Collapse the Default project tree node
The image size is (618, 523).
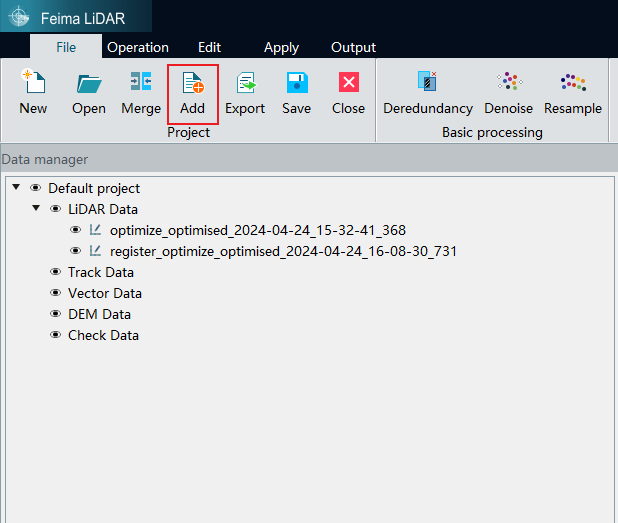click(15, 188)
